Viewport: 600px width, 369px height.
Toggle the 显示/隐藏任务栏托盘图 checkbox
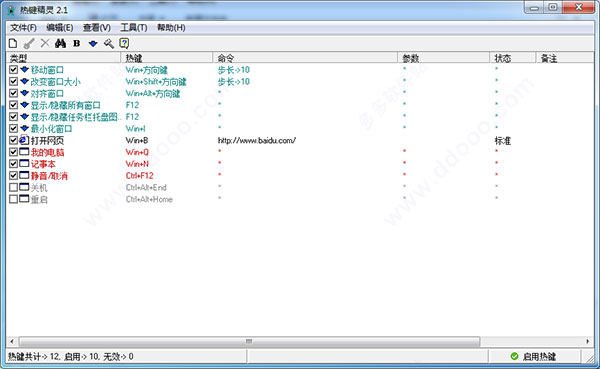coord(13,116)
